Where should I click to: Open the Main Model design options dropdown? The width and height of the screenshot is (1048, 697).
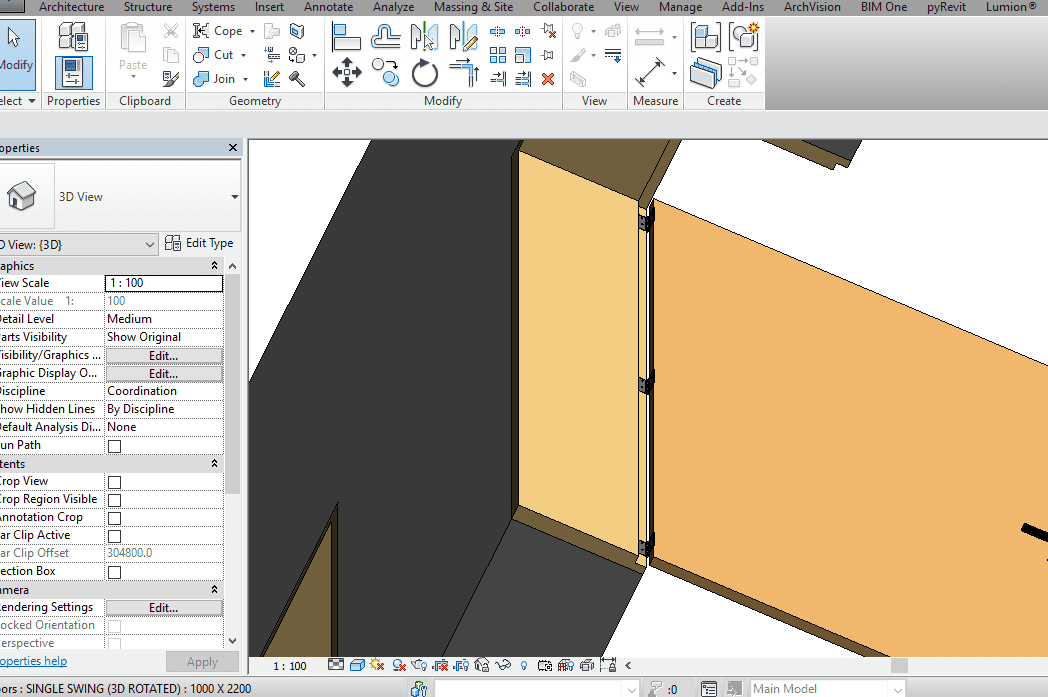click(x=896, y=688)
